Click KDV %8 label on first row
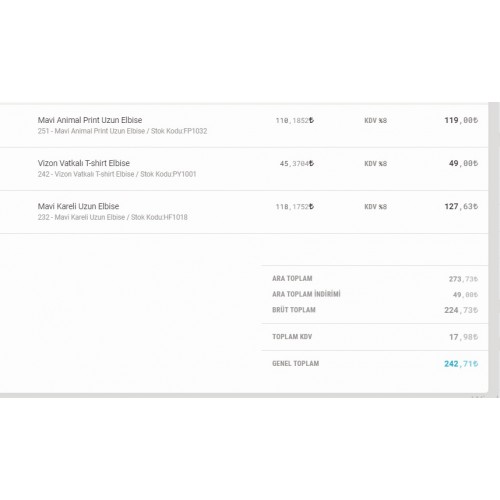500x500 pixels. (375, 120)
